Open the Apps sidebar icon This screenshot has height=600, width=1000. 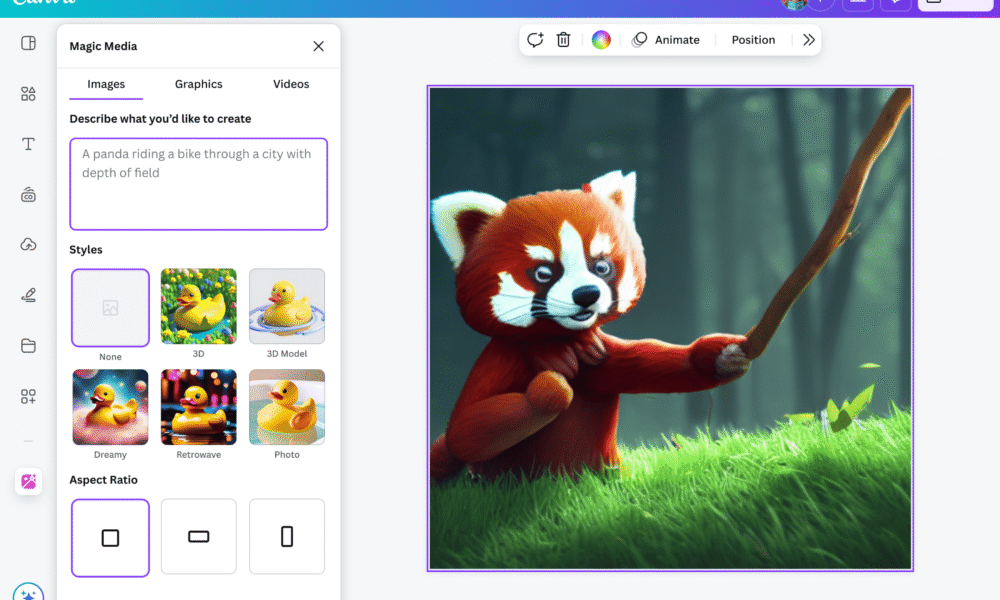pyautogui.click(x=28, y=397)
